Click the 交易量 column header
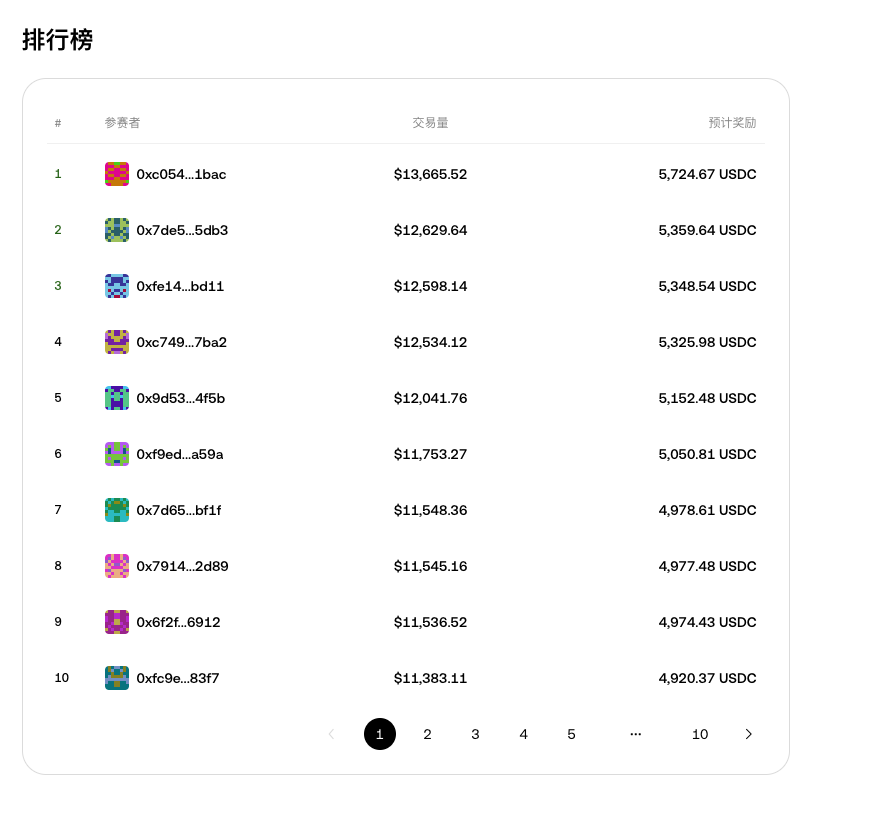889x827 pixels. pos(430,122)
